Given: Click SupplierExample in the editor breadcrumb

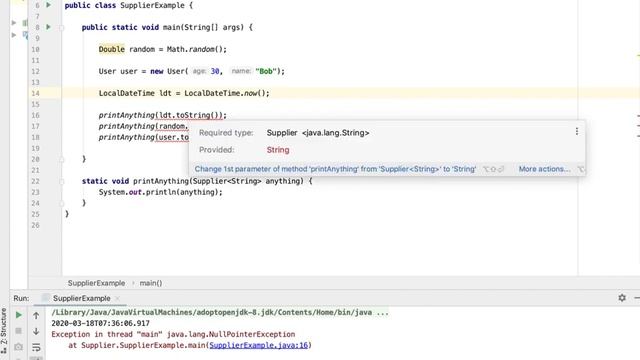Looking at the screenshot, I should coord(96,283).
